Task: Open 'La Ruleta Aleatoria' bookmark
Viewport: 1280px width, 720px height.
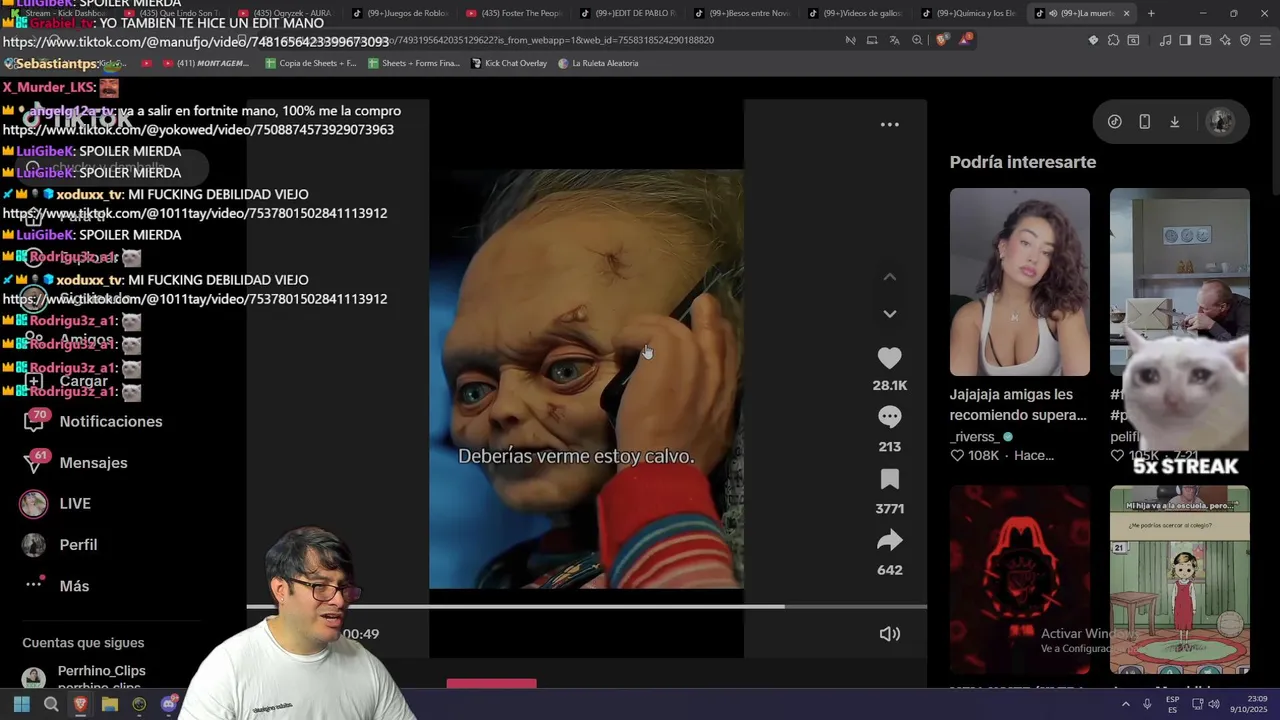Action: (598, 63)
